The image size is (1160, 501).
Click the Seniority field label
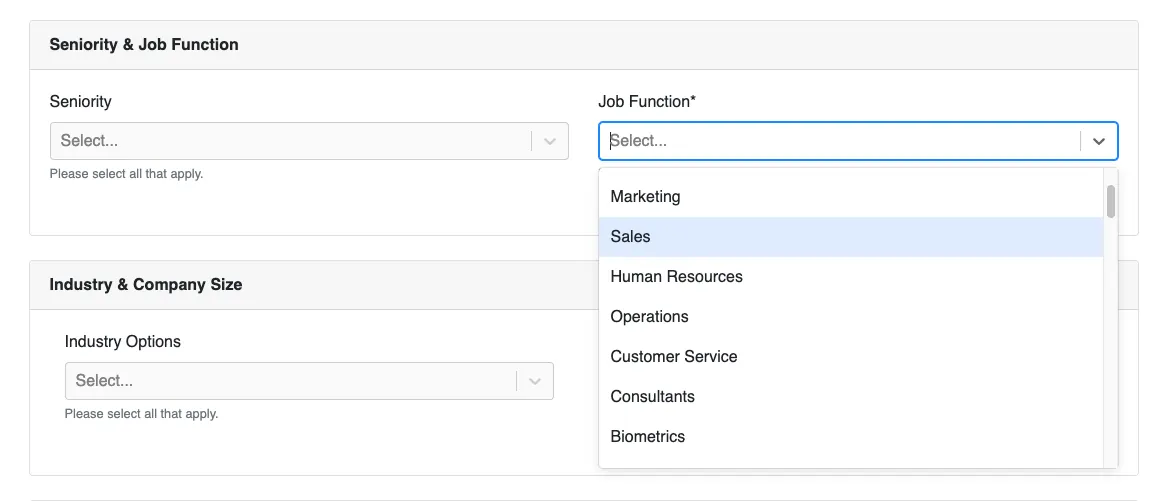click(x=81, y=101)
